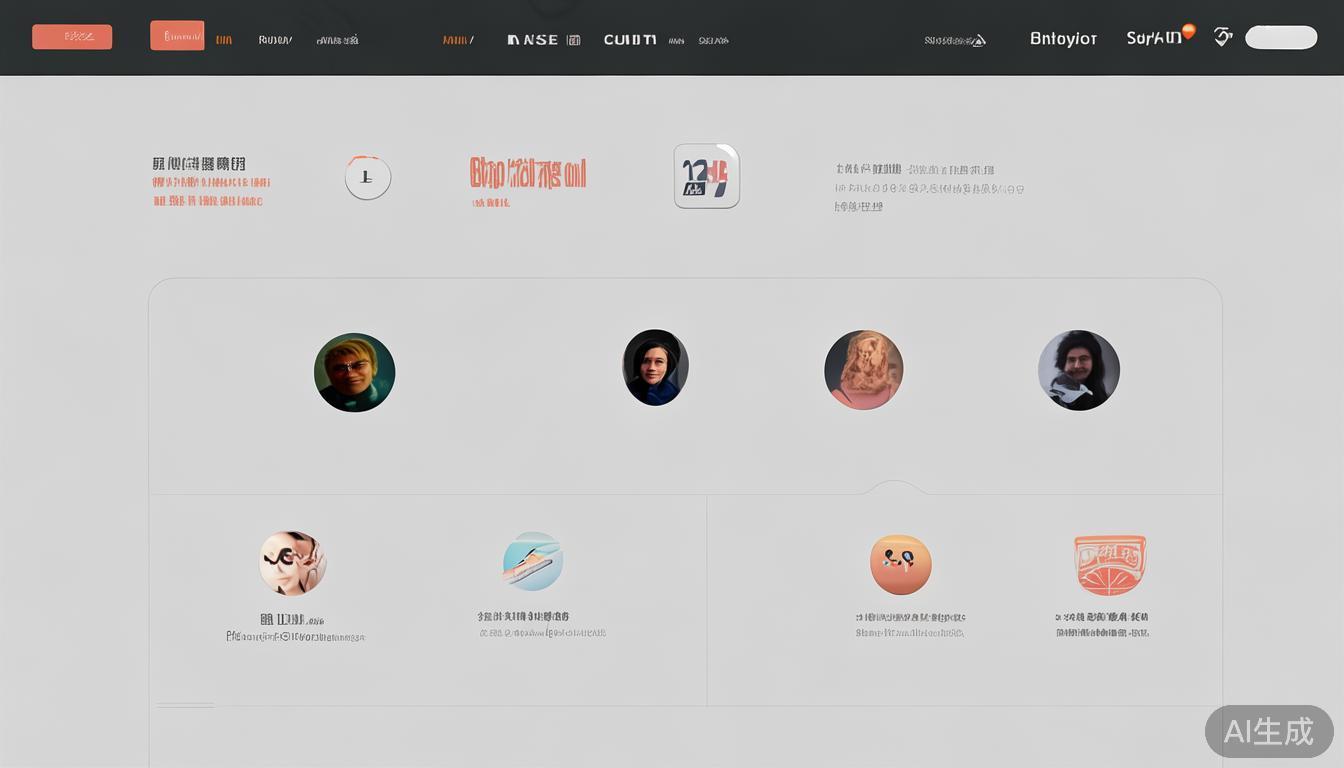Image resolution: width=1344 pixels, height=768 pixels.
Task: Toggle the orange highlighted nav pill
Action: tap(177, 34)
